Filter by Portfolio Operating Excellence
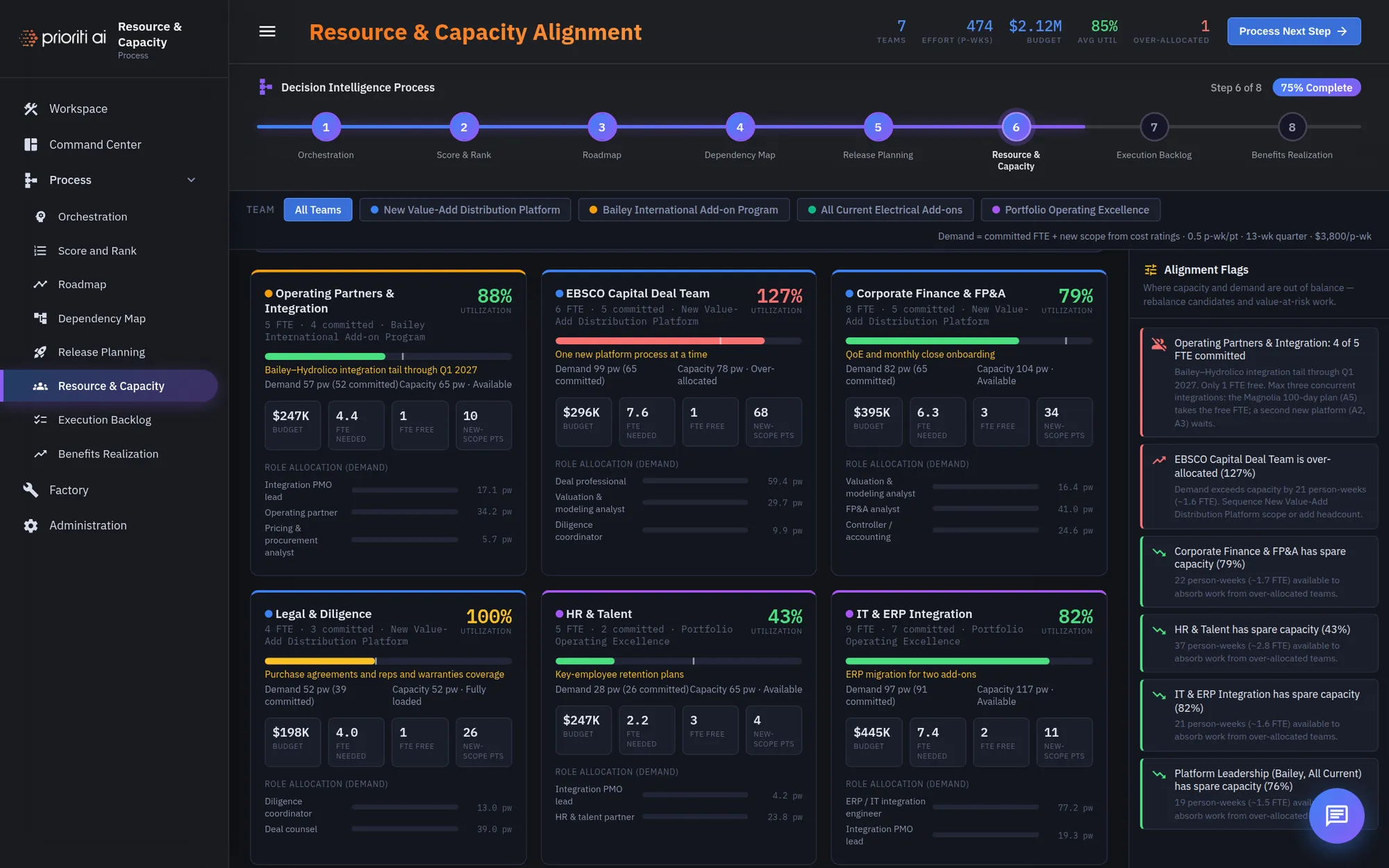 click(1070, 210)
